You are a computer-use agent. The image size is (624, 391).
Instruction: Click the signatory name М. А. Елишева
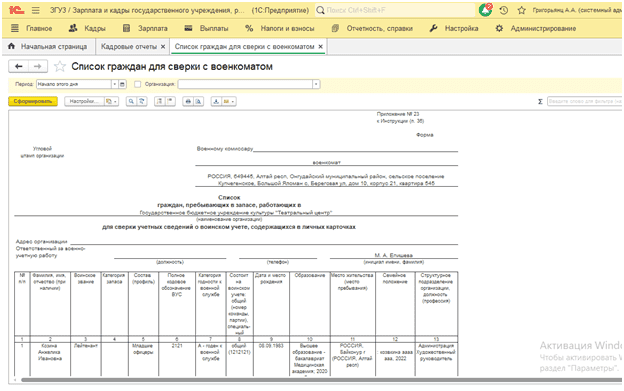tap(394, 255)
